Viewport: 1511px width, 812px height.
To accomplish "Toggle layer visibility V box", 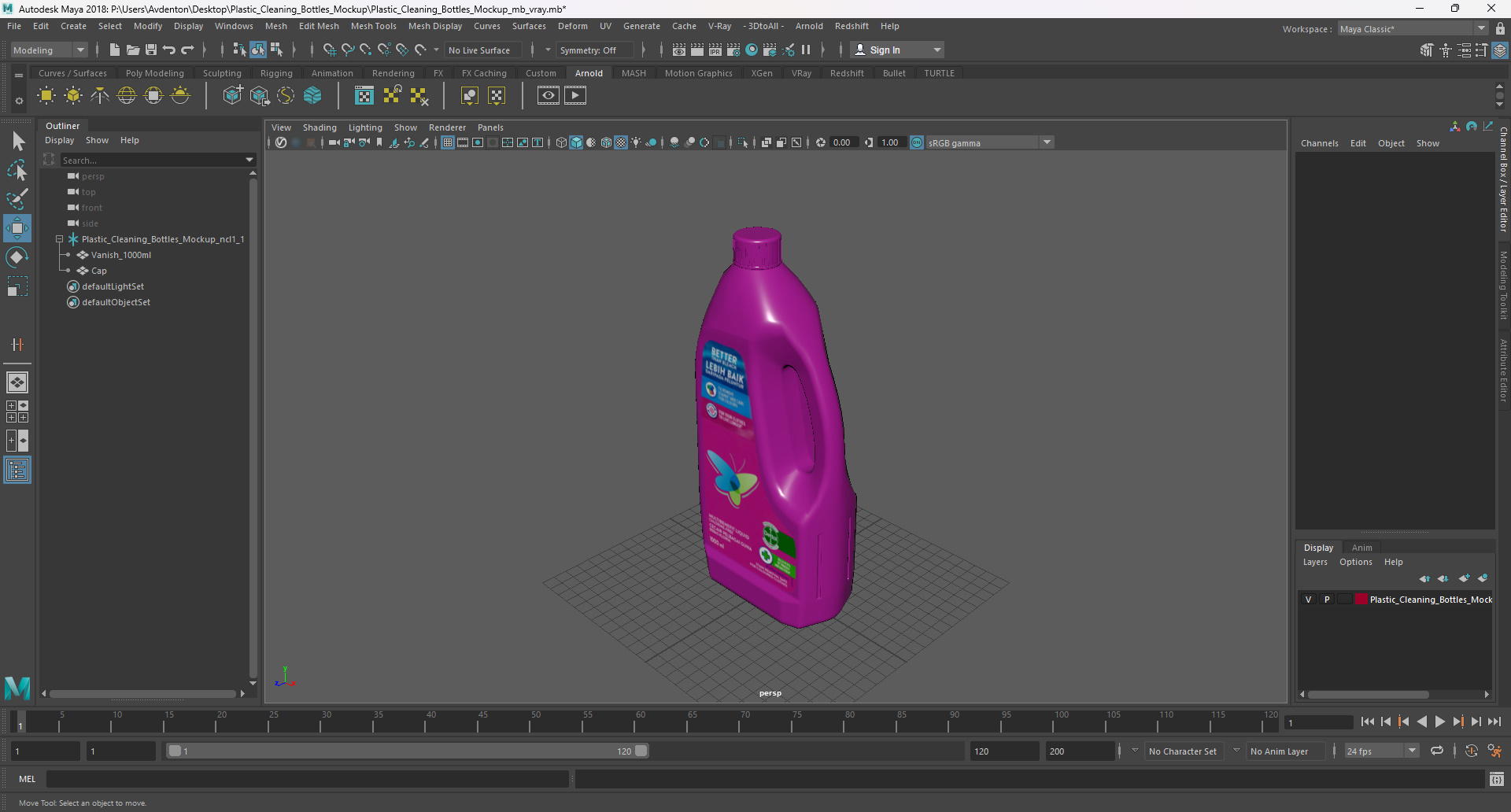I will 1309,600.
